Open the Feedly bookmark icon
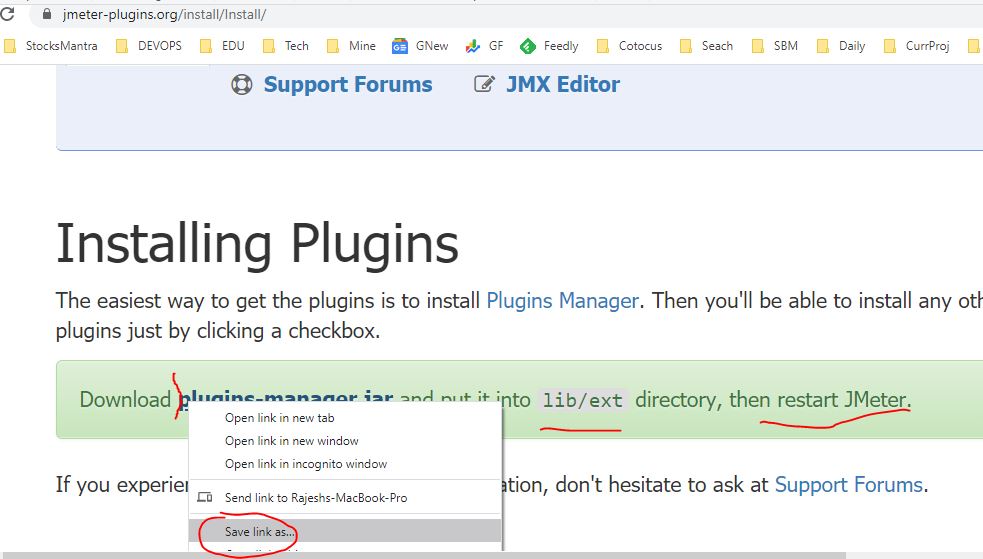983x559 pixels. click(x=527, y=46)
